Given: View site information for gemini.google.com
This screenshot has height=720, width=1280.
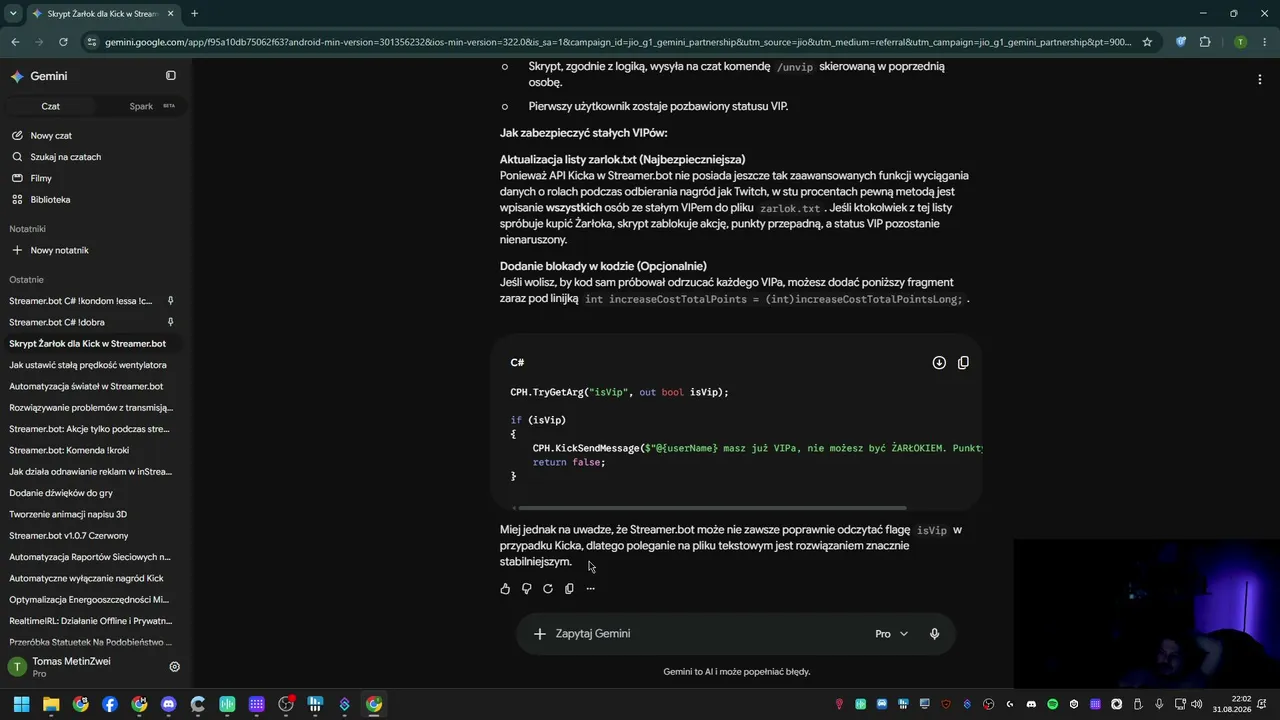Looking at the screenshot, I should tap(92, 42).
